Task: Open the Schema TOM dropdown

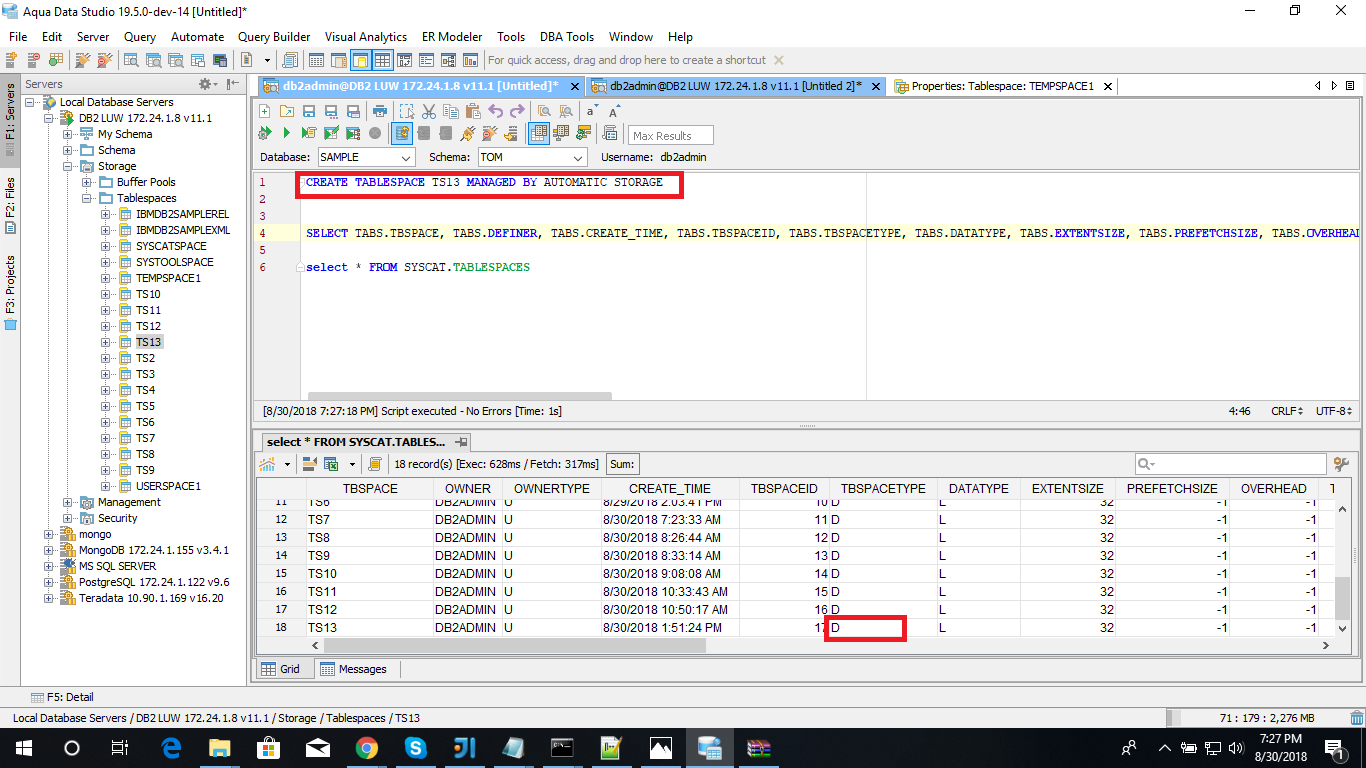Action: 578,158
